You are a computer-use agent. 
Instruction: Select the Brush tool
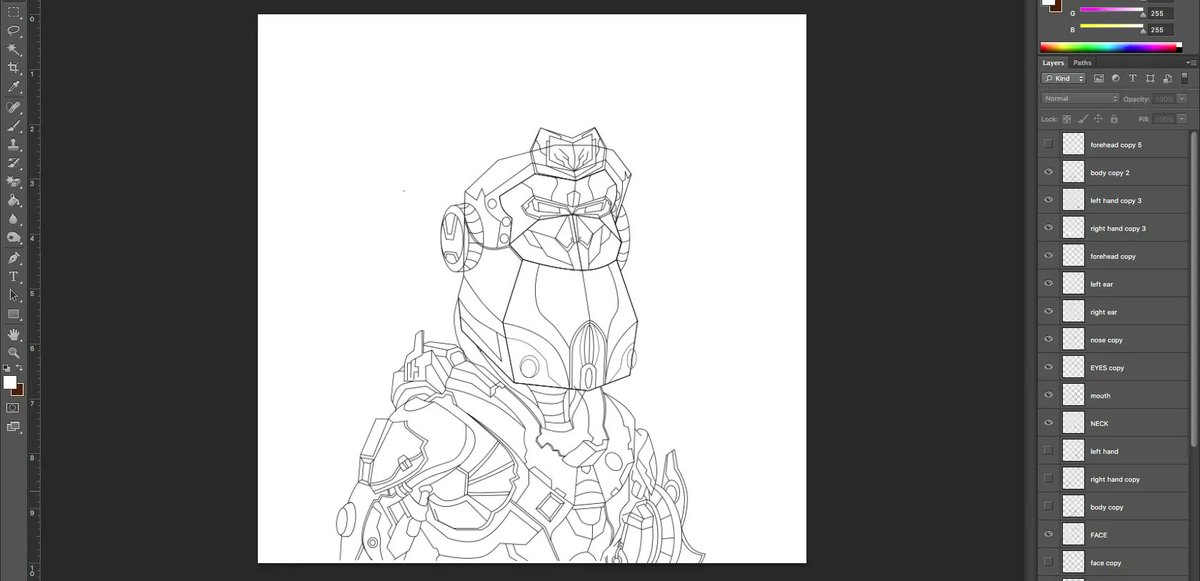coord(14,126)
